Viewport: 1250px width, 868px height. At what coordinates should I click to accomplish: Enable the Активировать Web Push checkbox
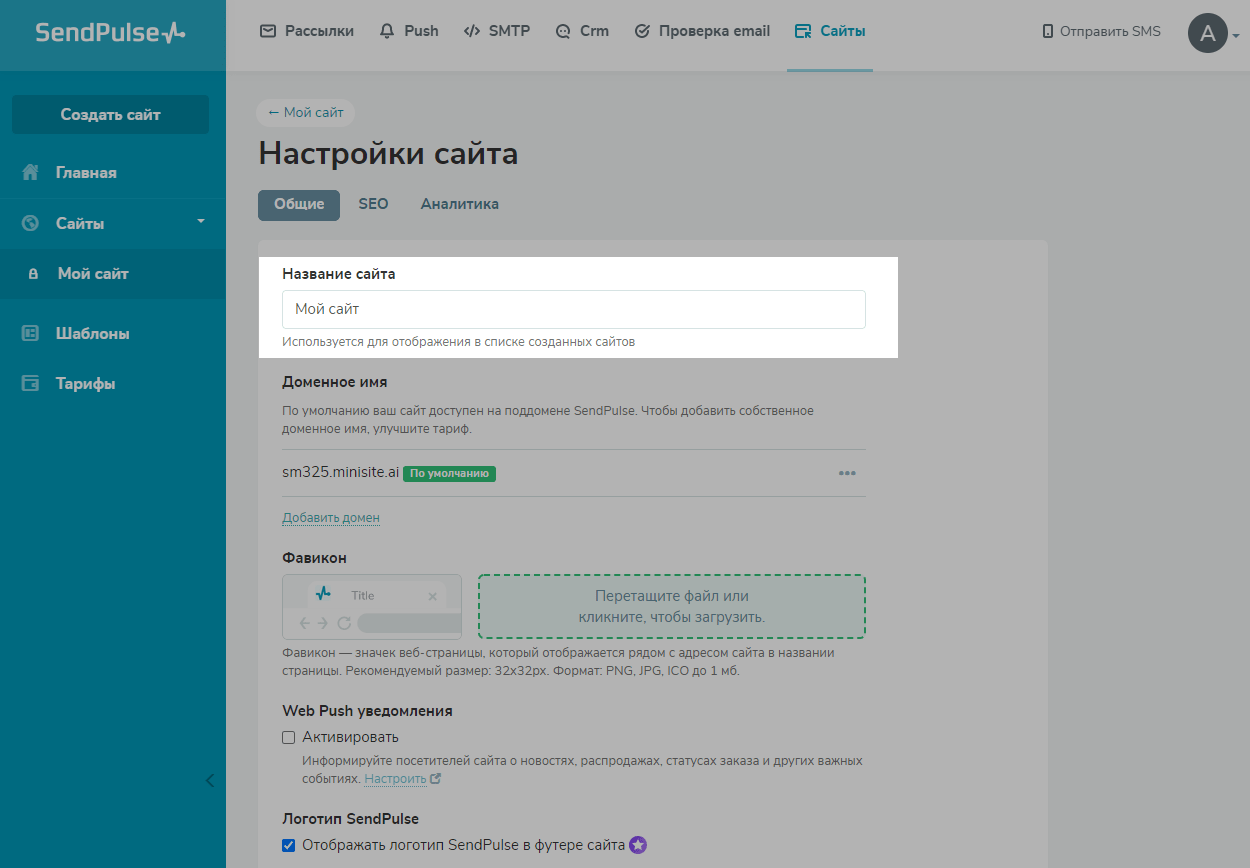tap(288, 737)
